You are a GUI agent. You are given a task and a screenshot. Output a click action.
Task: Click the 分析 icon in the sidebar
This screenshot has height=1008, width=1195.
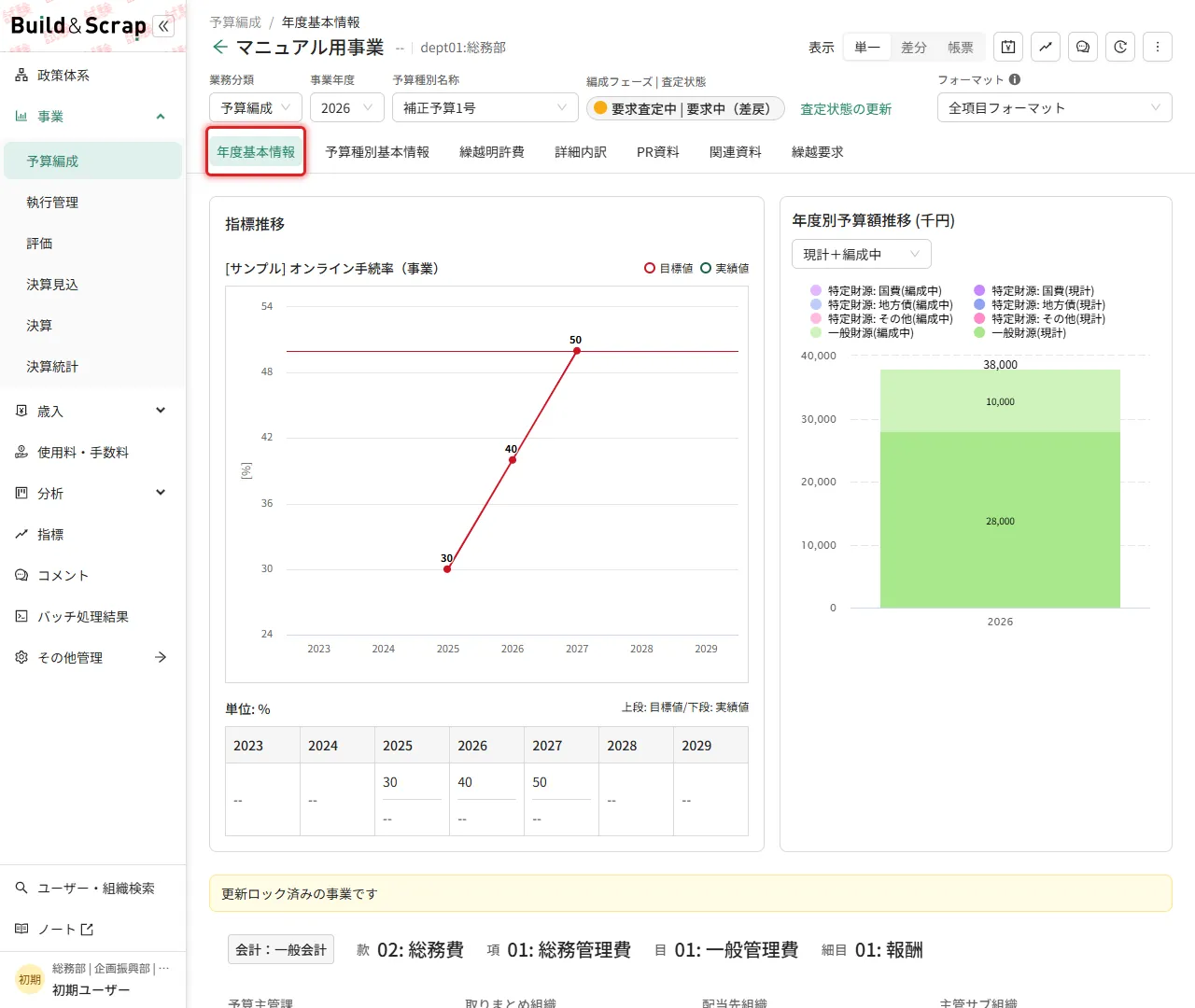coord(21,494)
